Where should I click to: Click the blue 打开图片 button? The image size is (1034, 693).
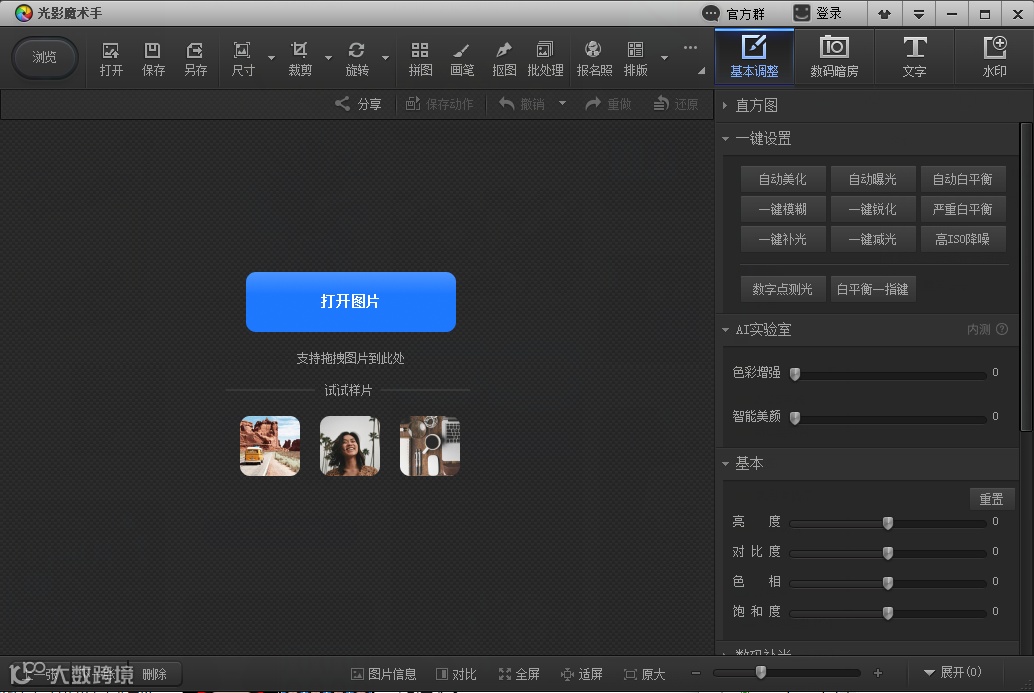point(351,301)
